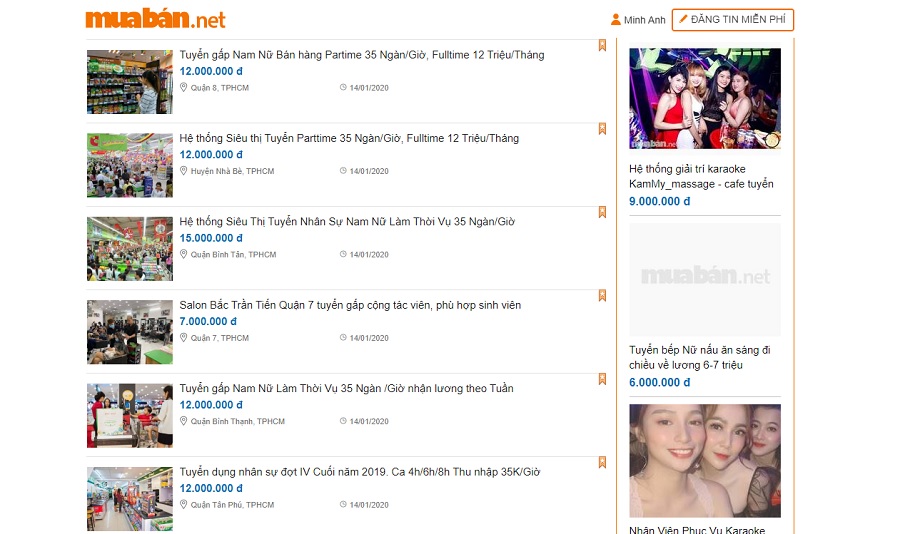The width and height of the screenshot is (900, 534).
Task: Click the 15.000.000 đ price
Action: coord(211,238)
